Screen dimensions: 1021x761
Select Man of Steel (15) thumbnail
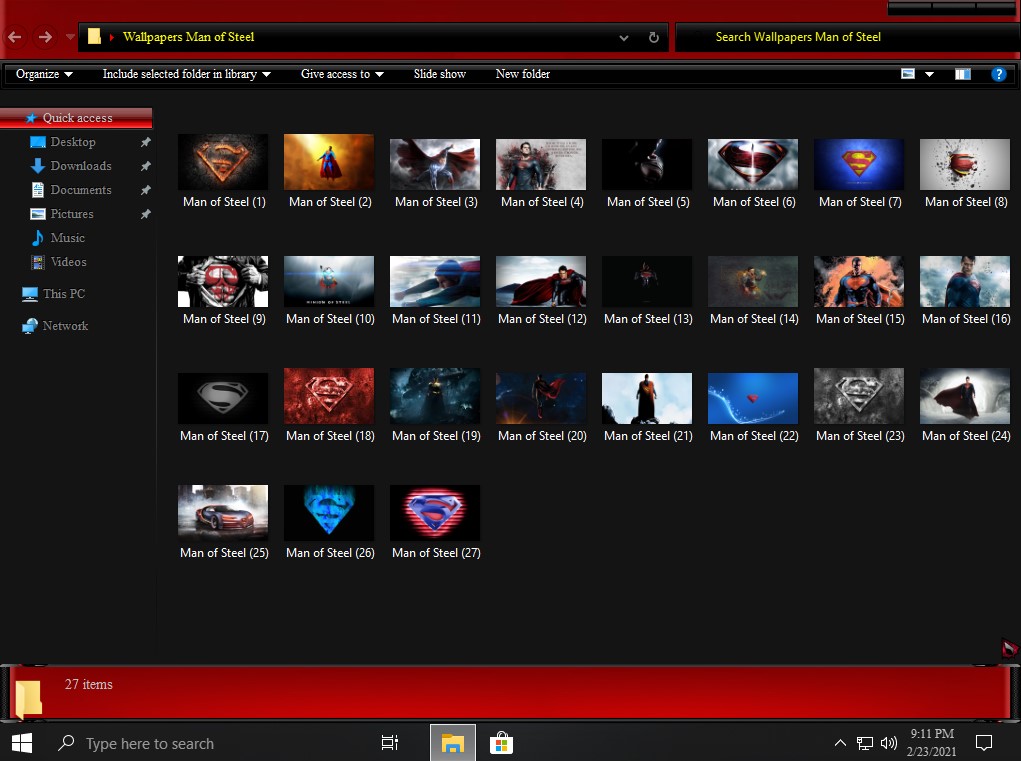tap(860, 281)
